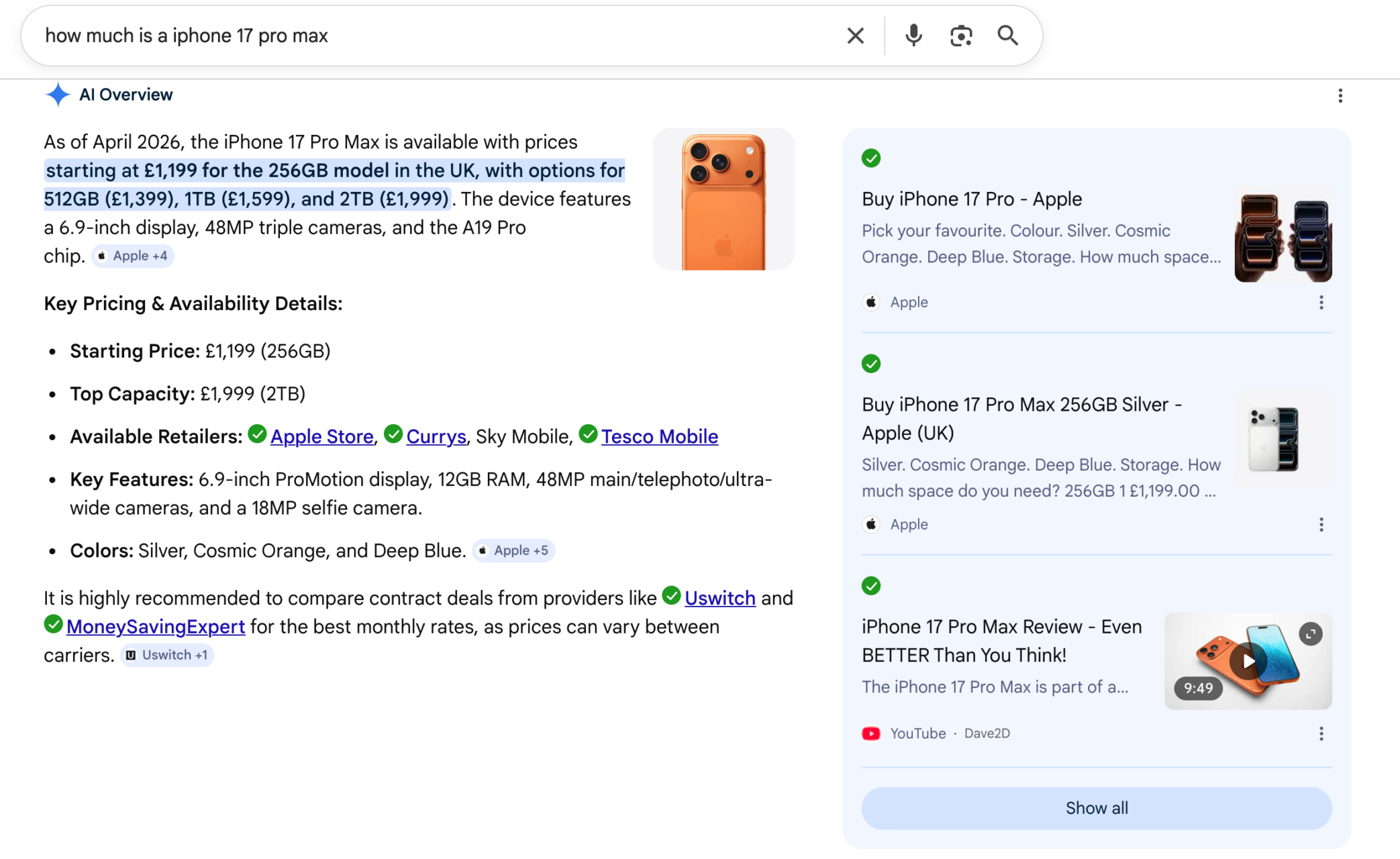Open Buy iPhone 17 Pro Max 256GB Silver title
Screen dimensions: 1400x859
pyautogui.click(x=1022, y=419)
